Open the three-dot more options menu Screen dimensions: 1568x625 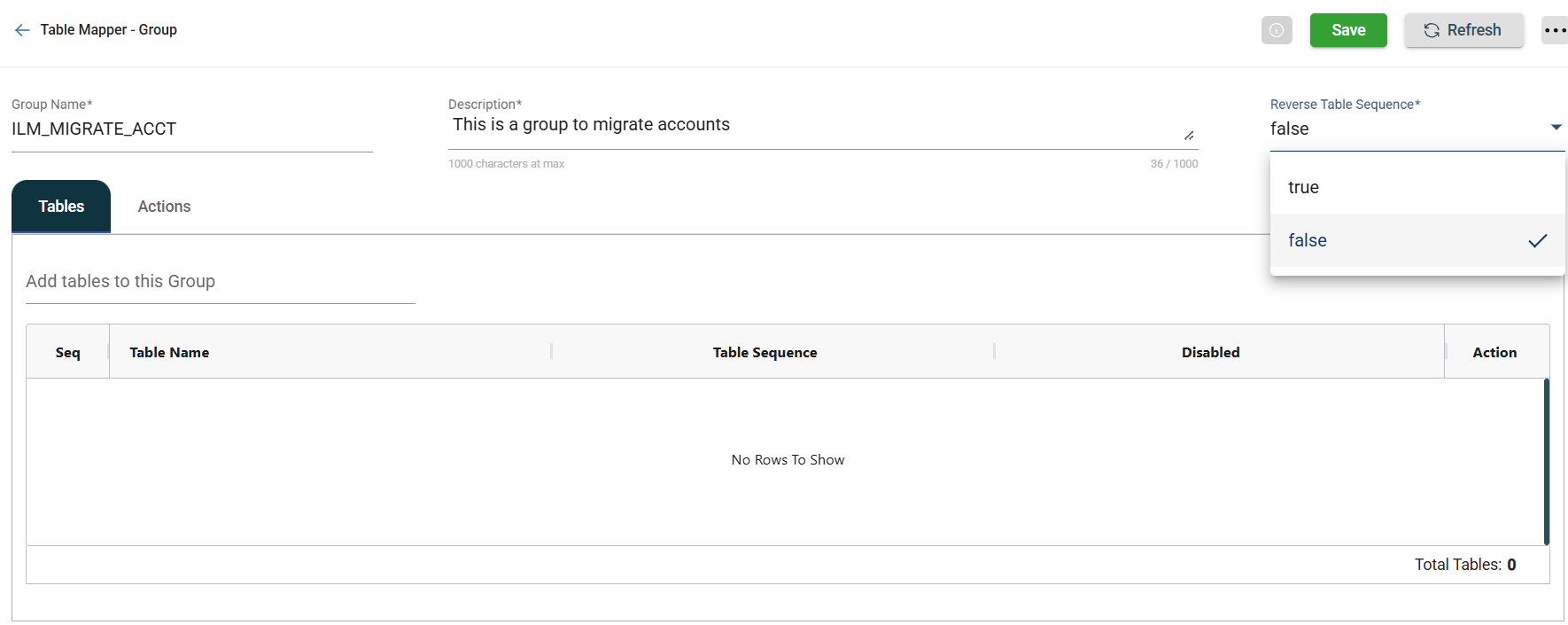point(1555,30)
